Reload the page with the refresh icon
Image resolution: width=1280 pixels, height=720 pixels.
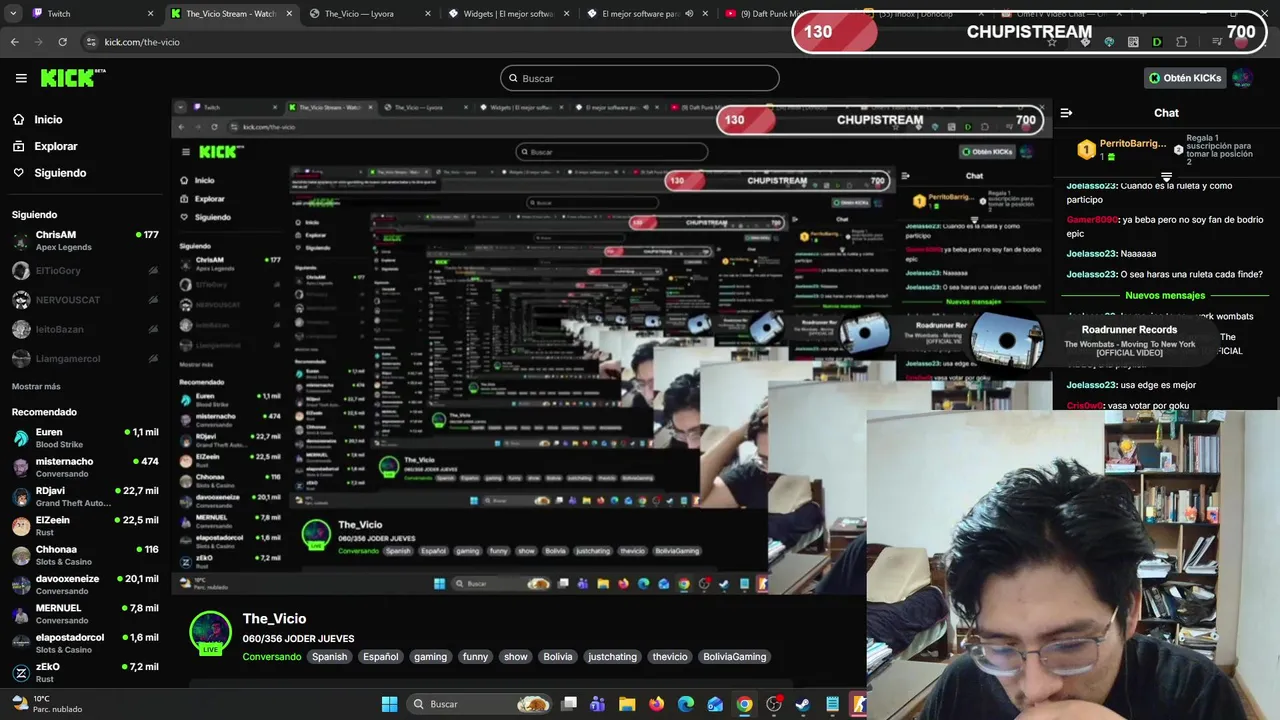(62, 42)
